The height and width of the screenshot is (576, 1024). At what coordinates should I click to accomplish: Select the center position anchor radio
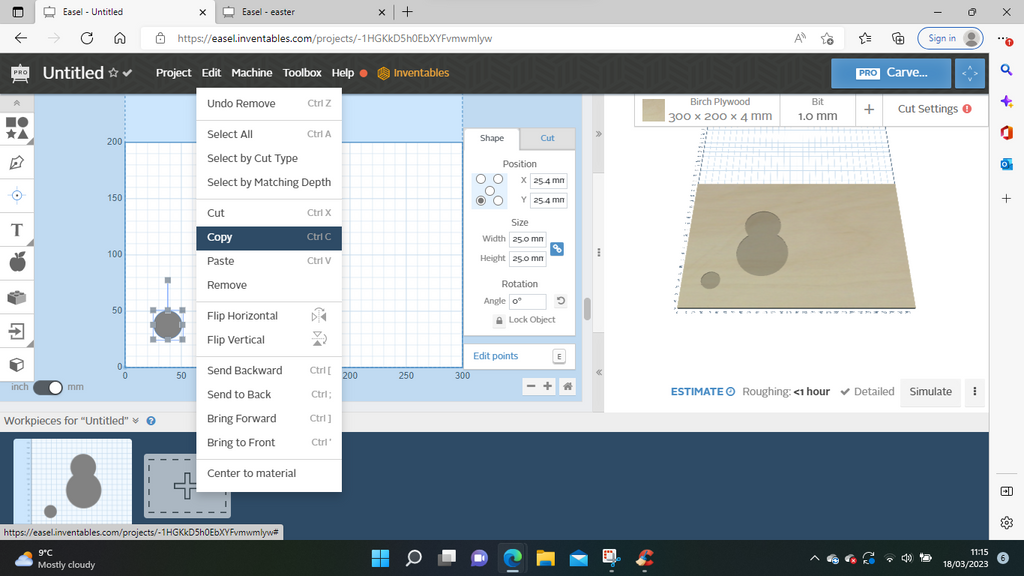pos(490,190)
